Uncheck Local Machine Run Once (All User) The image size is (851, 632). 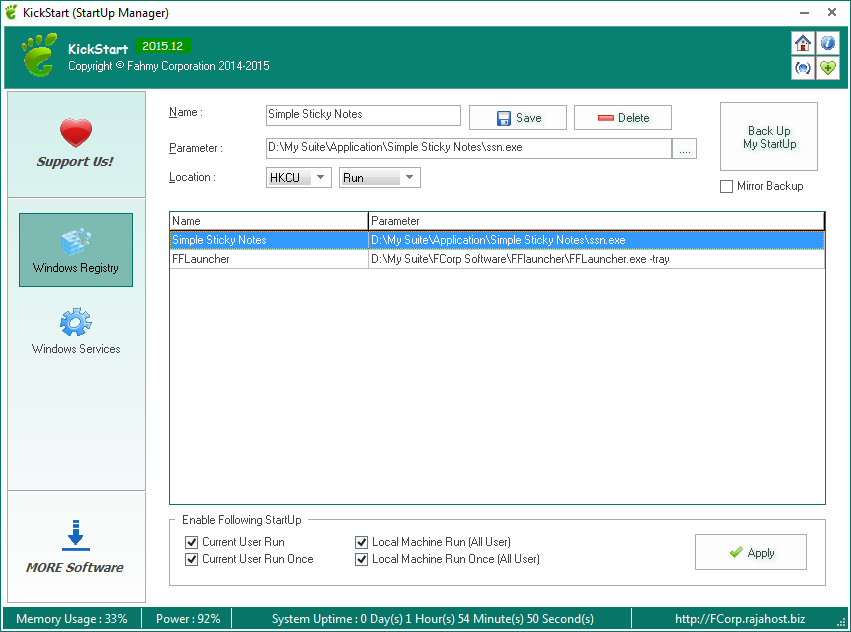click(x=361, y=559)
